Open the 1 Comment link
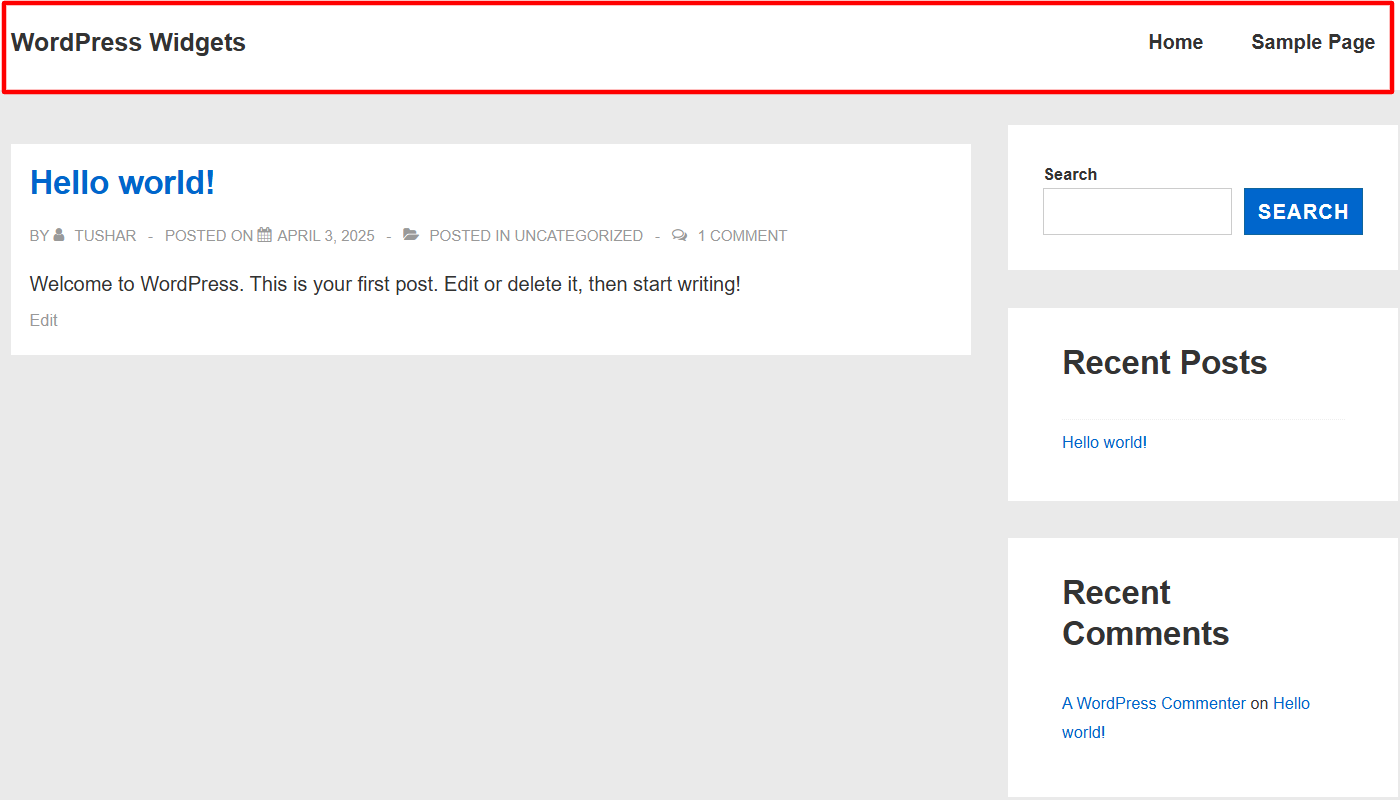Viewport: 1400px width, 800px height. 742,236
